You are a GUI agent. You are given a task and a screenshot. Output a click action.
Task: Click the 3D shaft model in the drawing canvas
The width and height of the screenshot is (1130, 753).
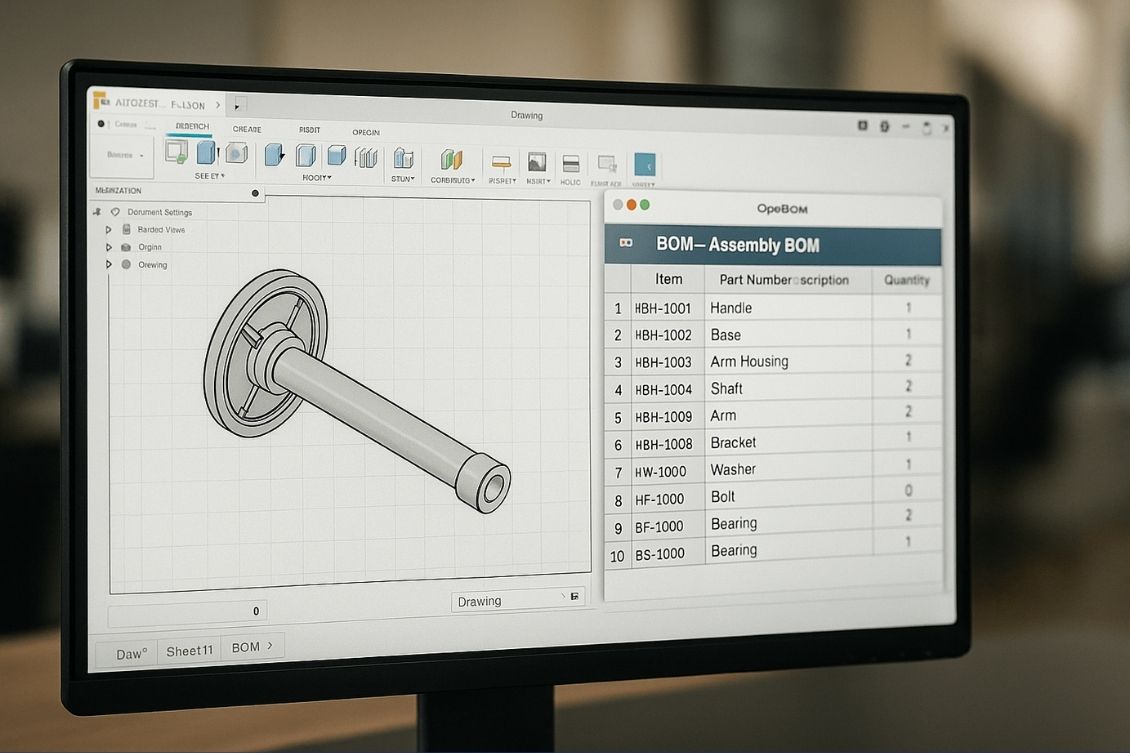(357, 391)
